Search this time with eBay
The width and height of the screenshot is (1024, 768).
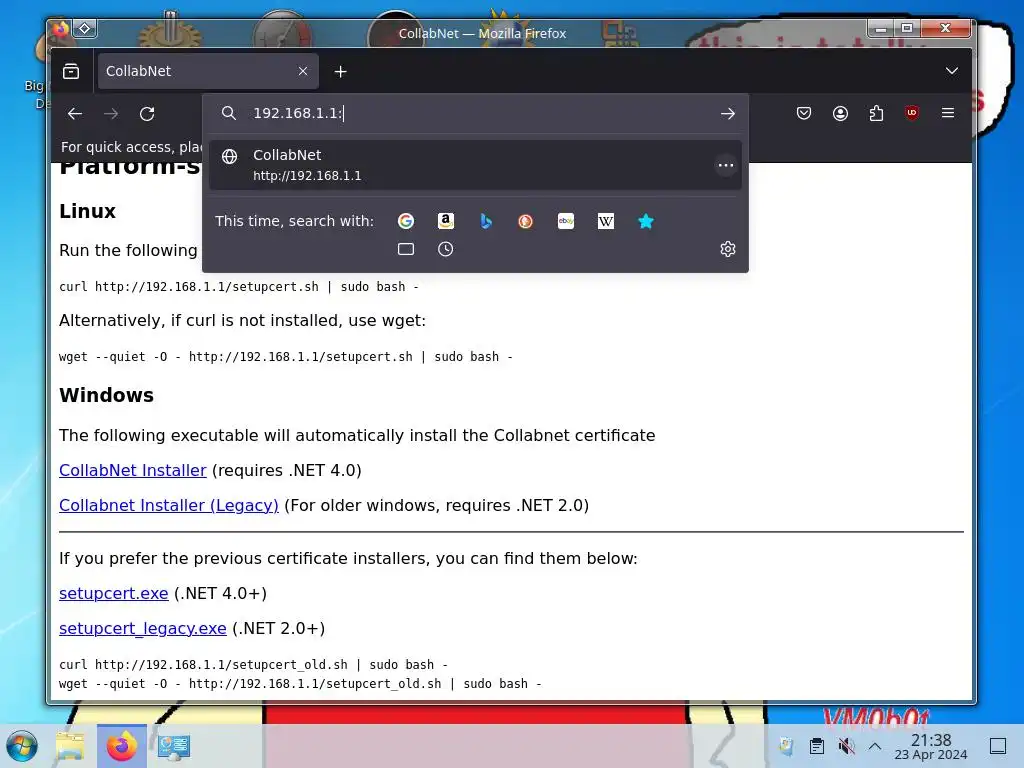566,221
